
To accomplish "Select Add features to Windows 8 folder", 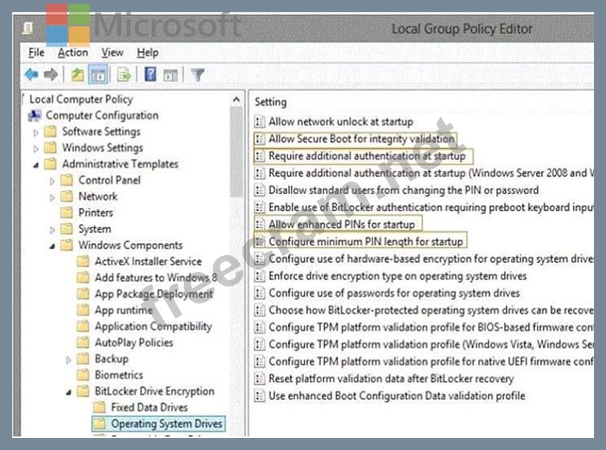I will (x=156, y=278).
